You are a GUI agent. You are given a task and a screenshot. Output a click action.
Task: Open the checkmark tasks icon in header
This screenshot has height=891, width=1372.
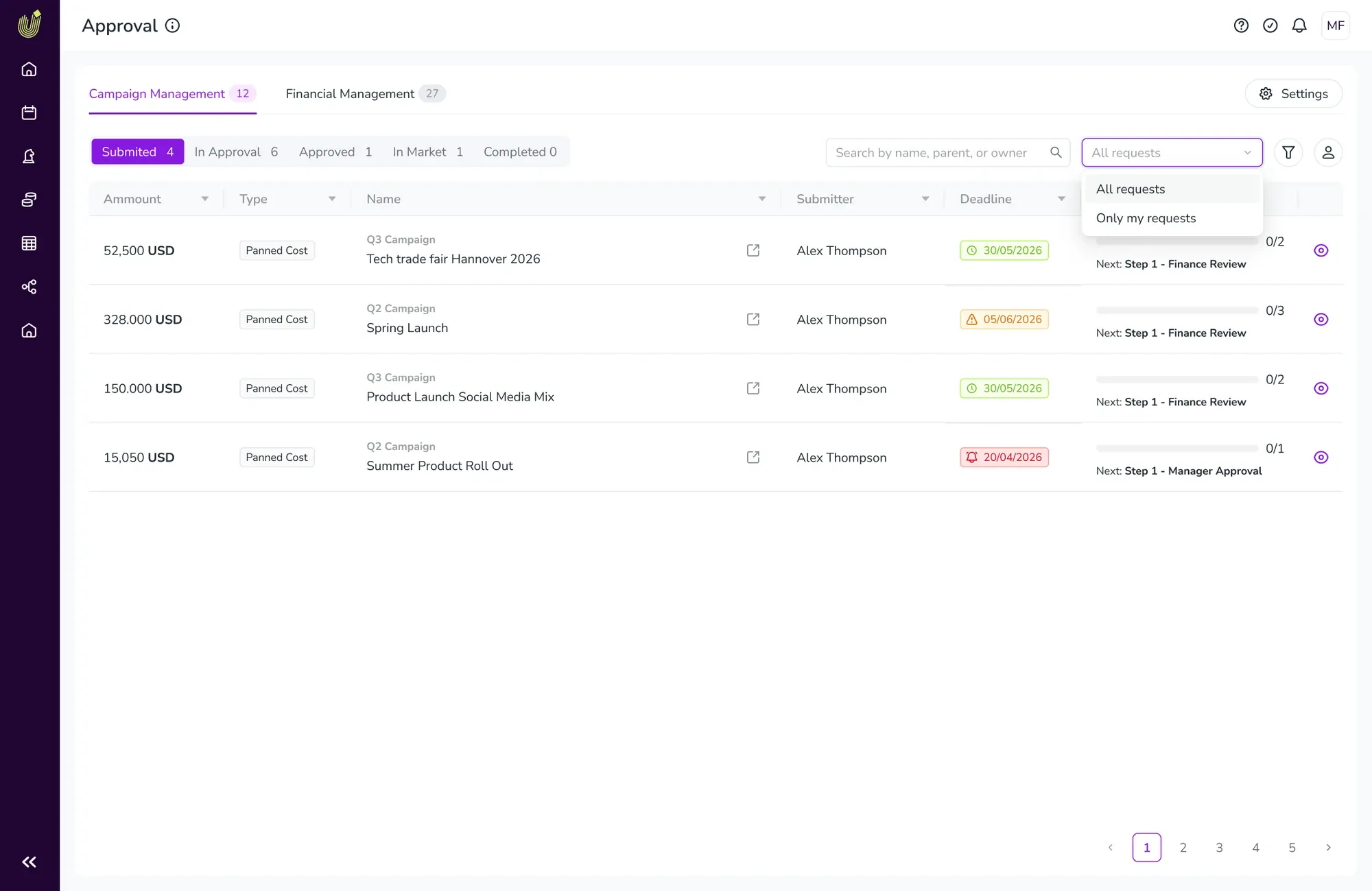tap(1270, 25)
